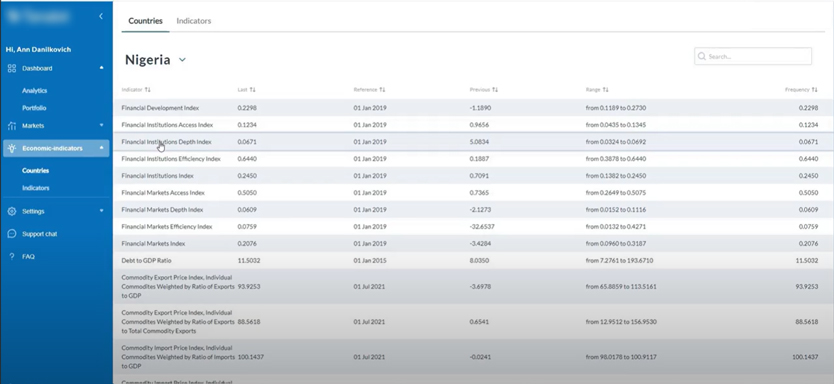Expand the Settings sidebar menu arrow

pyautogui.click(x=102, y=211)
